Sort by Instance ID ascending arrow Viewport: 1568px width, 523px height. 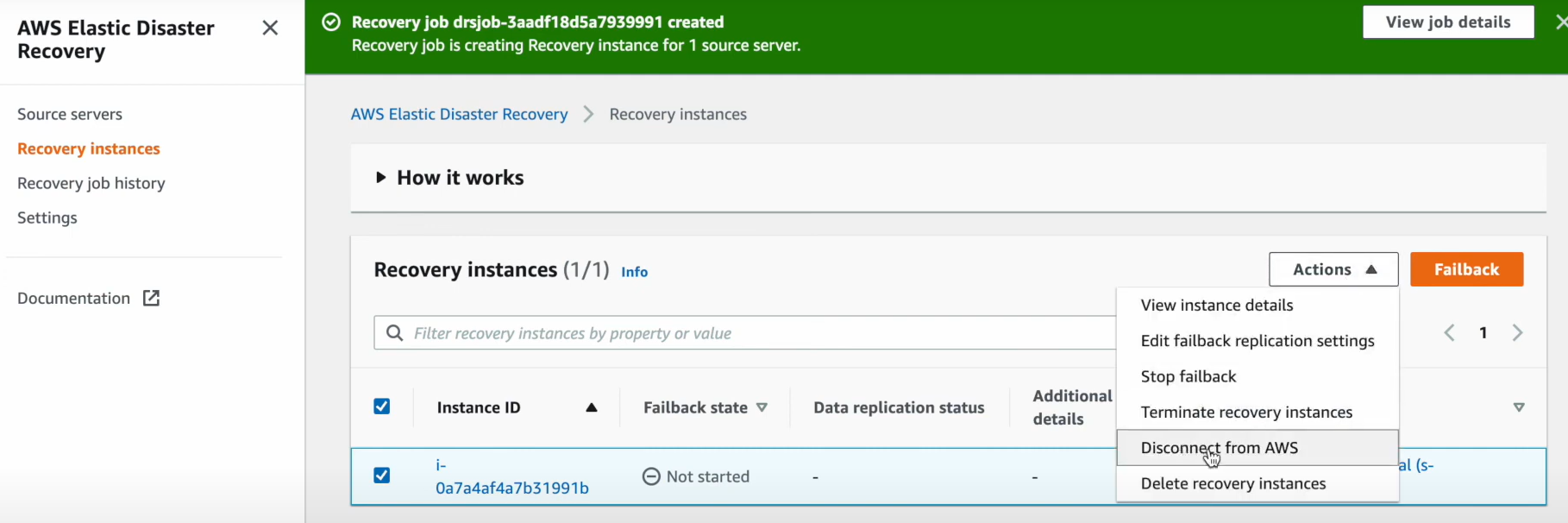592,407
